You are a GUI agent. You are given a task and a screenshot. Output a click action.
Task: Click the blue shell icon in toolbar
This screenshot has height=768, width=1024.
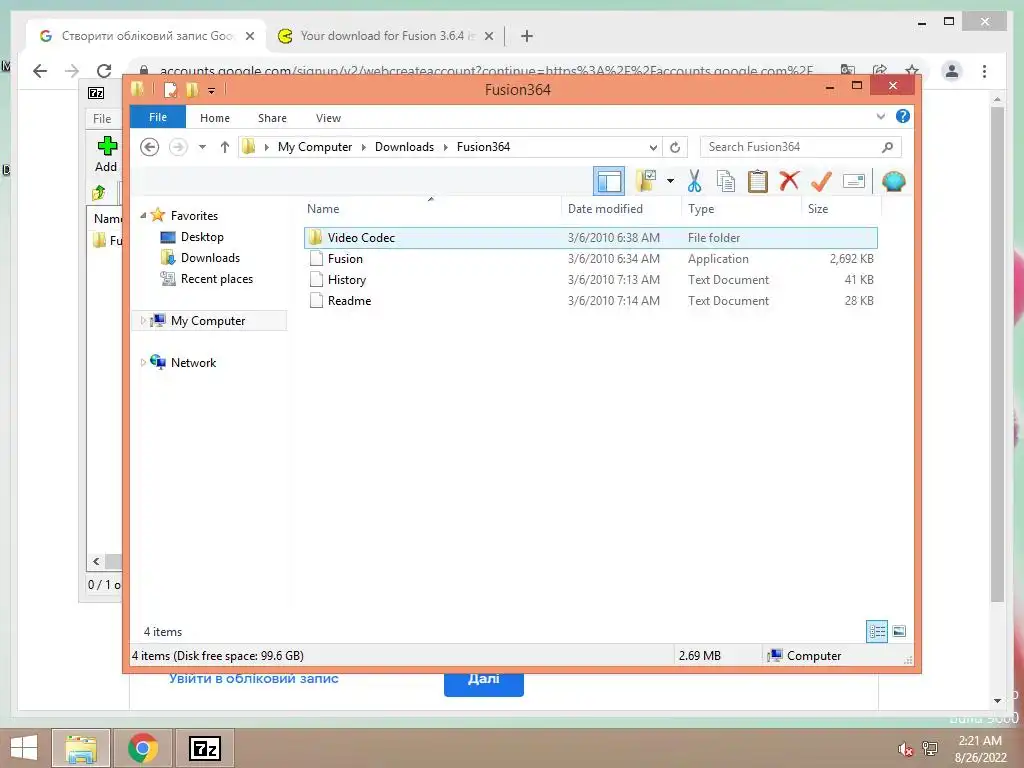[893, 181]
